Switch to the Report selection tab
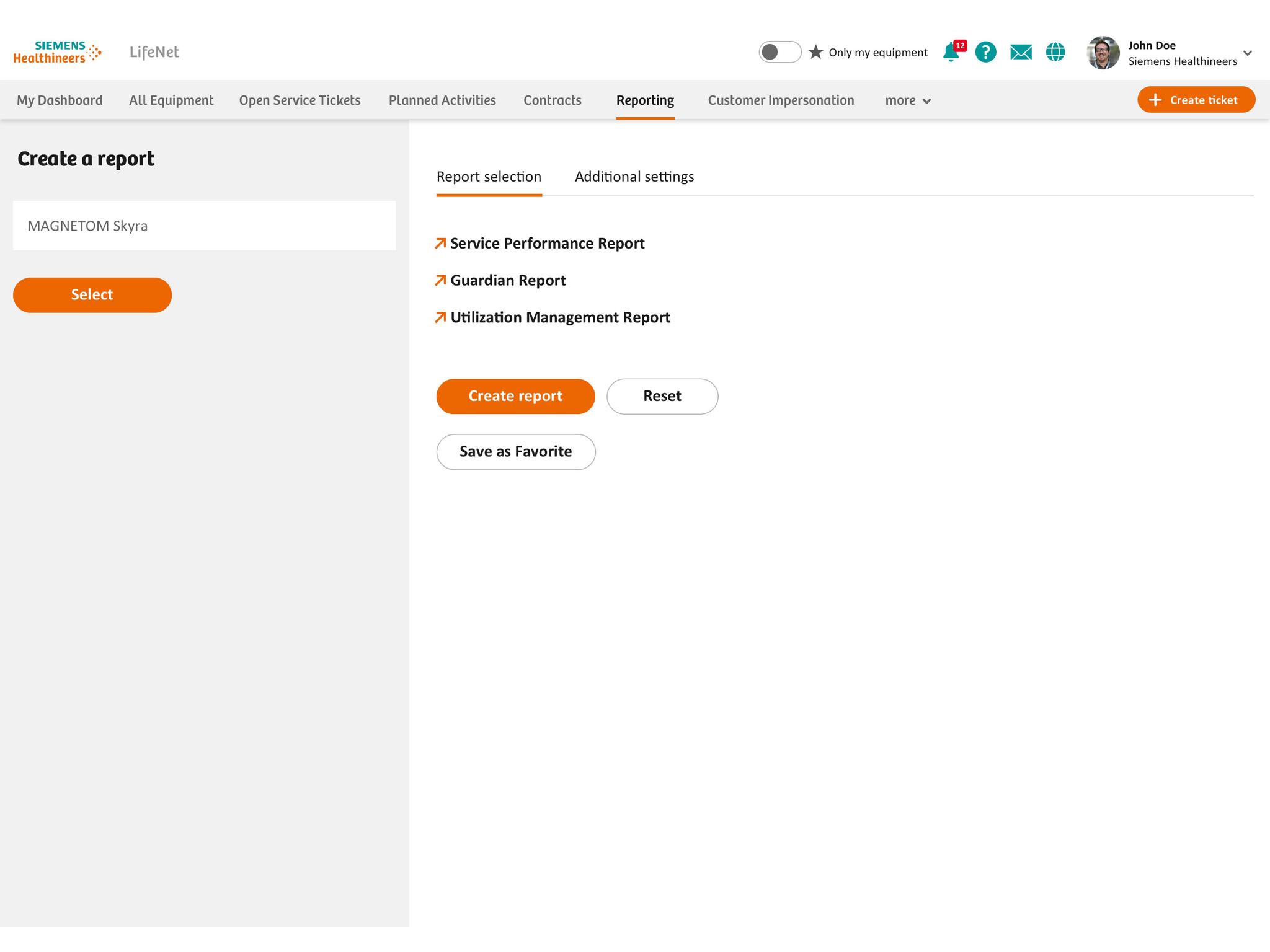The image size is (1270, 952). pos(489,177)
